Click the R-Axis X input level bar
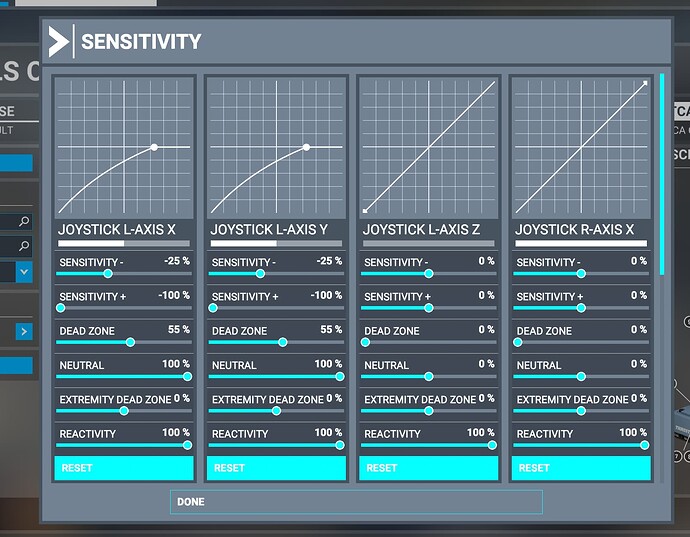Screen dimensions: 690x537 [581, 243]
